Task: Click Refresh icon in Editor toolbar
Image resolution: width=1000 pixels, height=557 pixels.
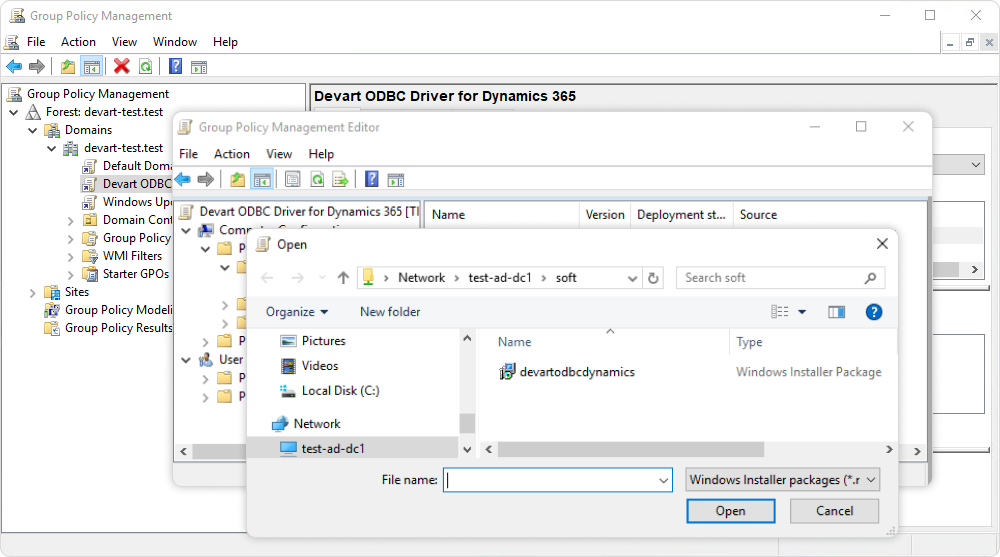Action: pos(317,179)
